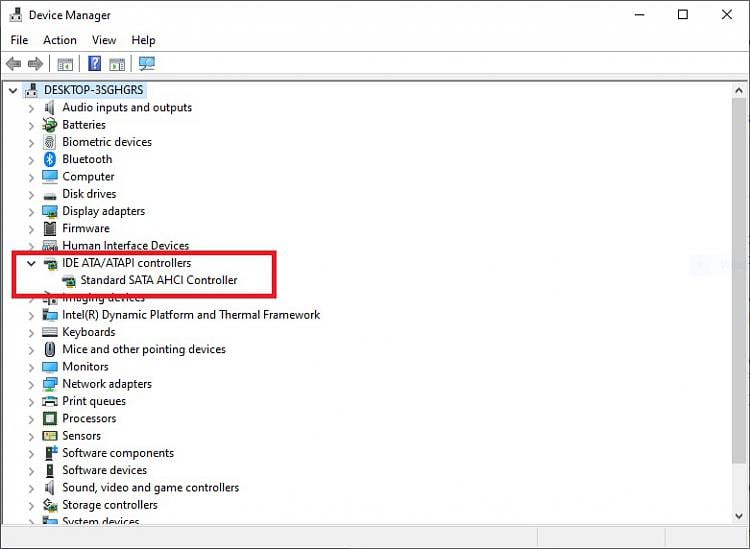Screen dimensions: 750x549
Task: Expand Audio inputs and outputs
Action: (31, 108)
